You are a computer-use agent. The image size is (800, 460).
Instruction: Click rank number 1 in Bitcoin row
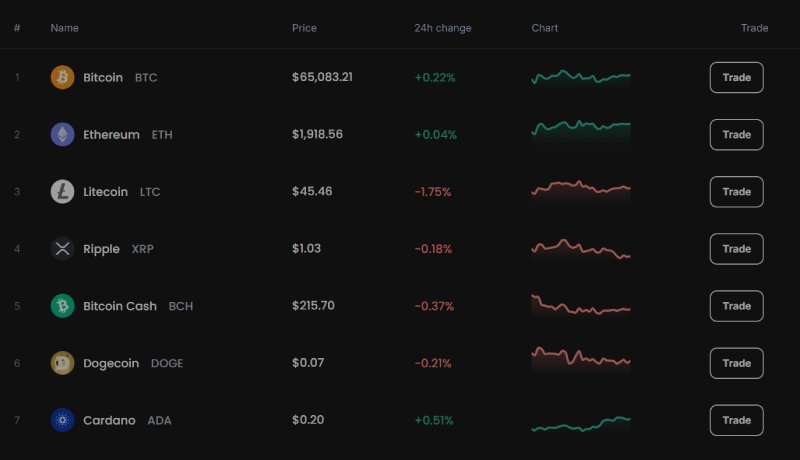[17, 78]
